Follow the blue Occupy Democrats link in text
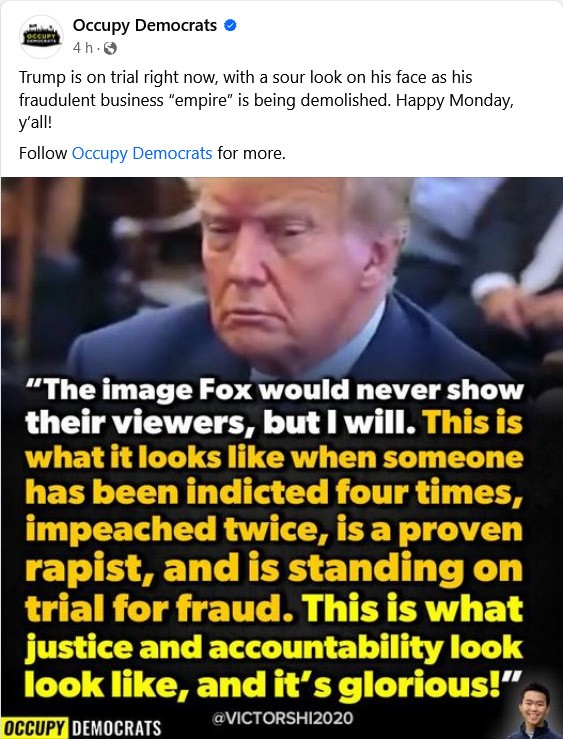The width and height of the screenshot is (563, 739). click(x=142, y=153)
